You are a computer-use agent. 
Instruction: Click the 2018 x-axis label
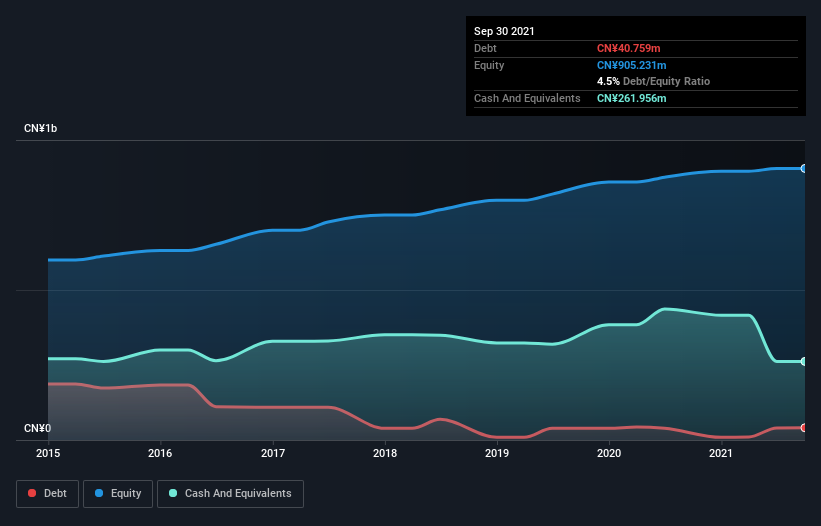pyautogui.click(x=385, y=453)
